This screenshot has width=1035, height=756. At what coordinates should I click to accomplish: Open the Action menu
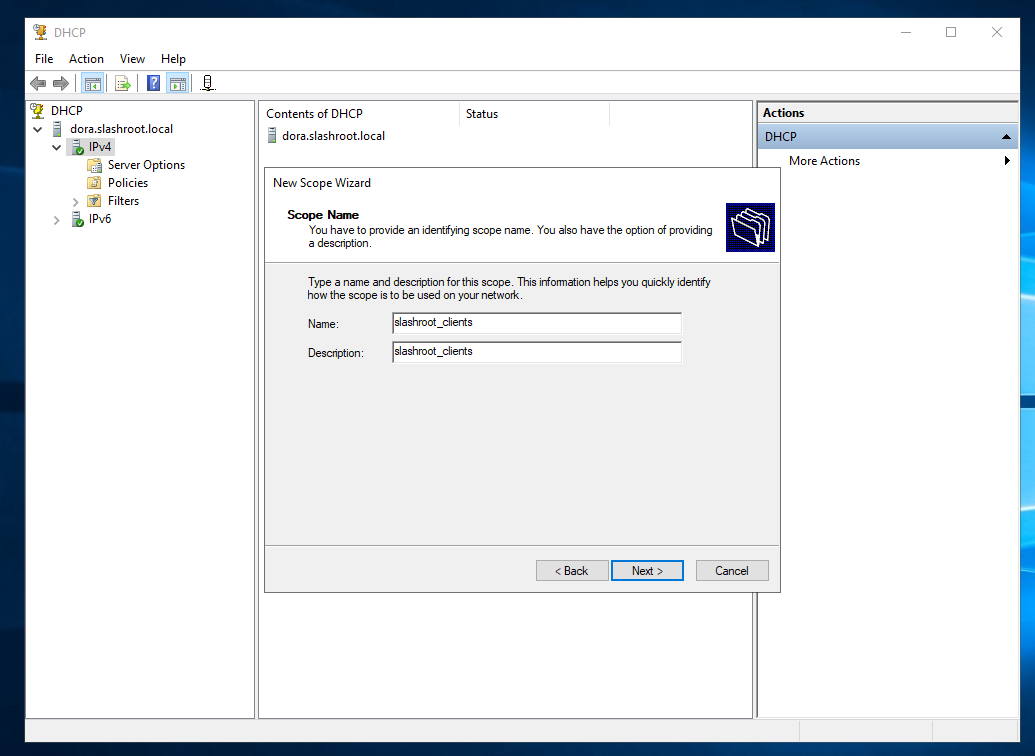pyautogui.click(x=86, y=59)
